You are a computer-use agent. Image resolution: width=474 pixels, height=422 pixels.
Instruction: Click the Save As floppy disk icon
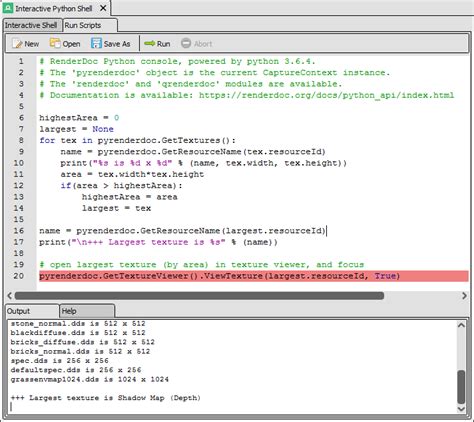click(96, 43)
